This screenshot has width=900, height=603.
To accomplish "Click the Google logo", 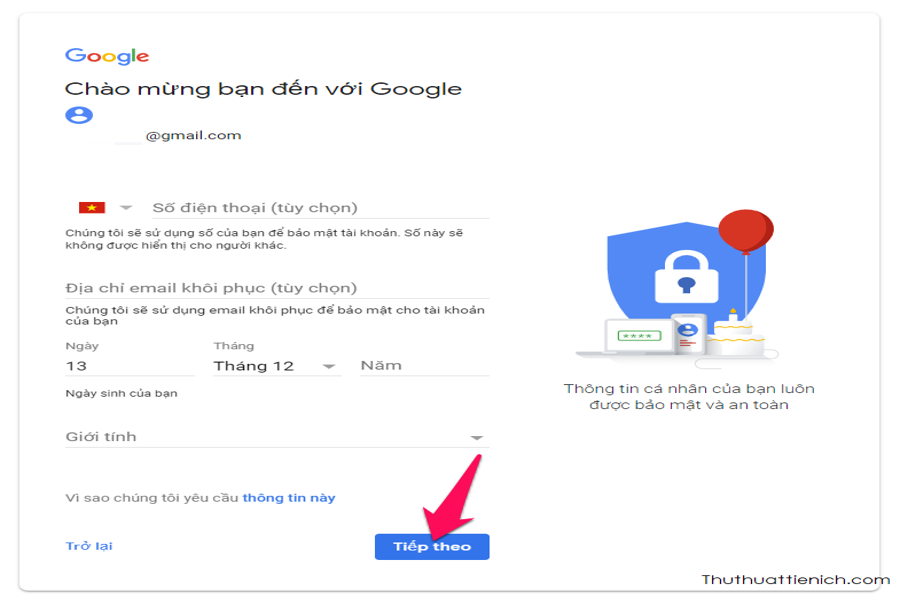I will [x=107, y=56].
